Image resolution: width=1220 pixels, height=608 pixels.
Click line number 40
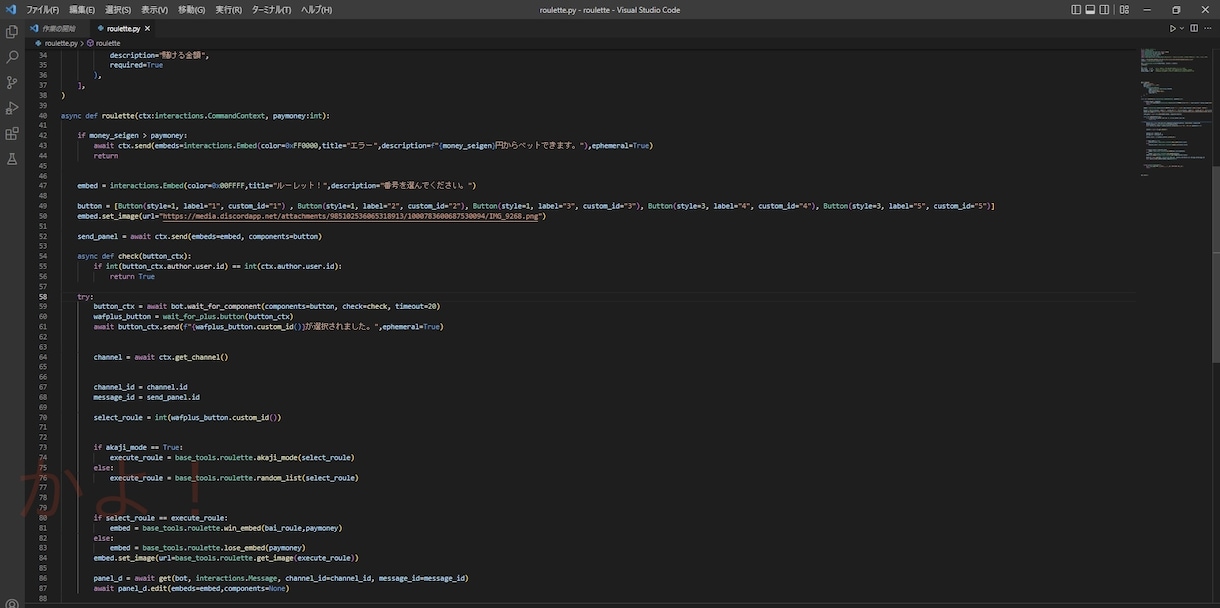43,115
